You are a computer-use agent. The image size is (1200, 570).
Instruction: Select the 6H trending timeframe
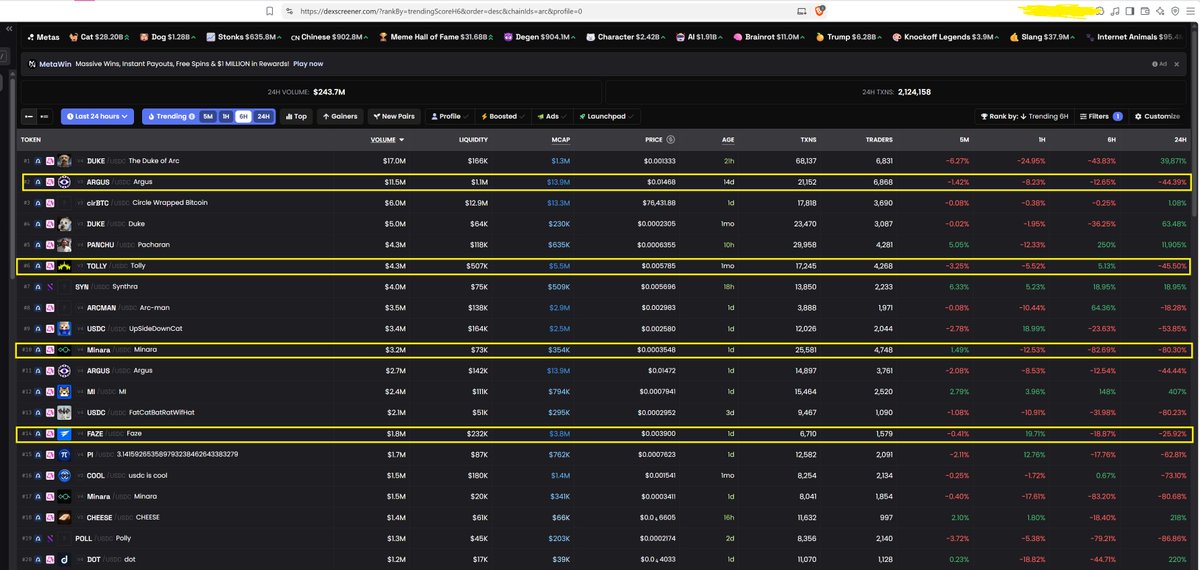pos(242,116)
